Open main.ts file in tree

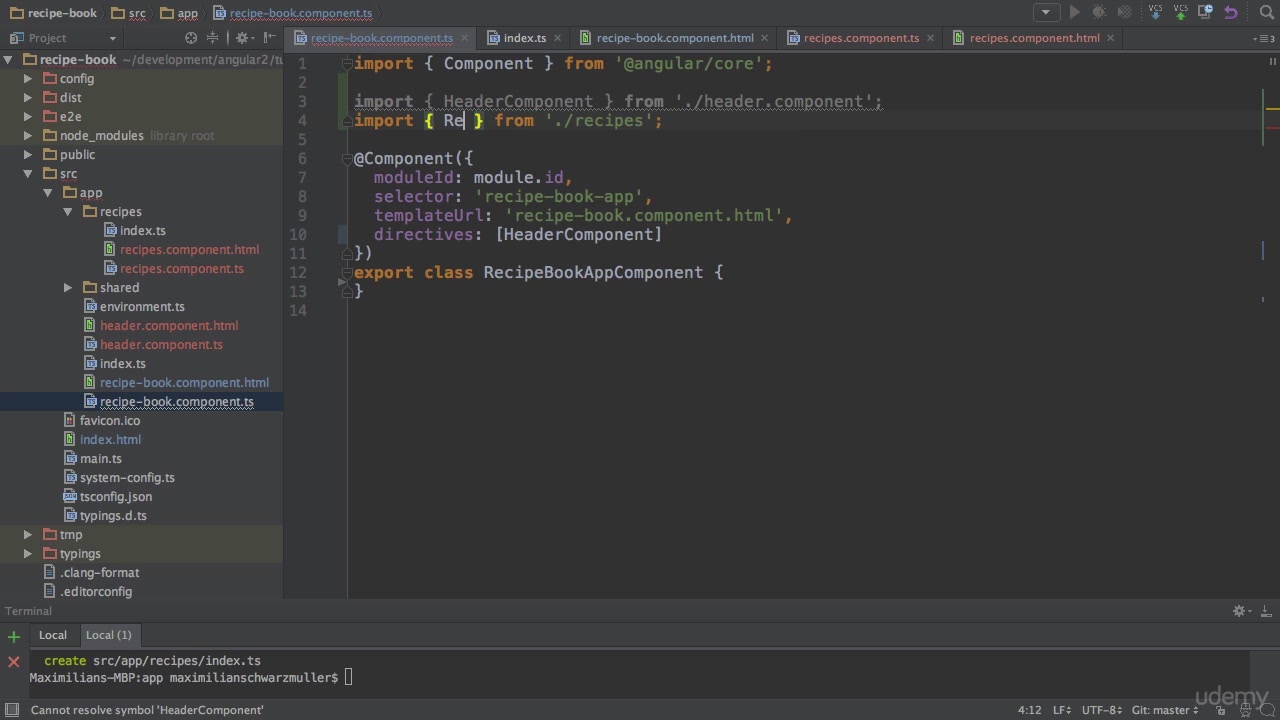pyautogui.click(x=101, y=459)
